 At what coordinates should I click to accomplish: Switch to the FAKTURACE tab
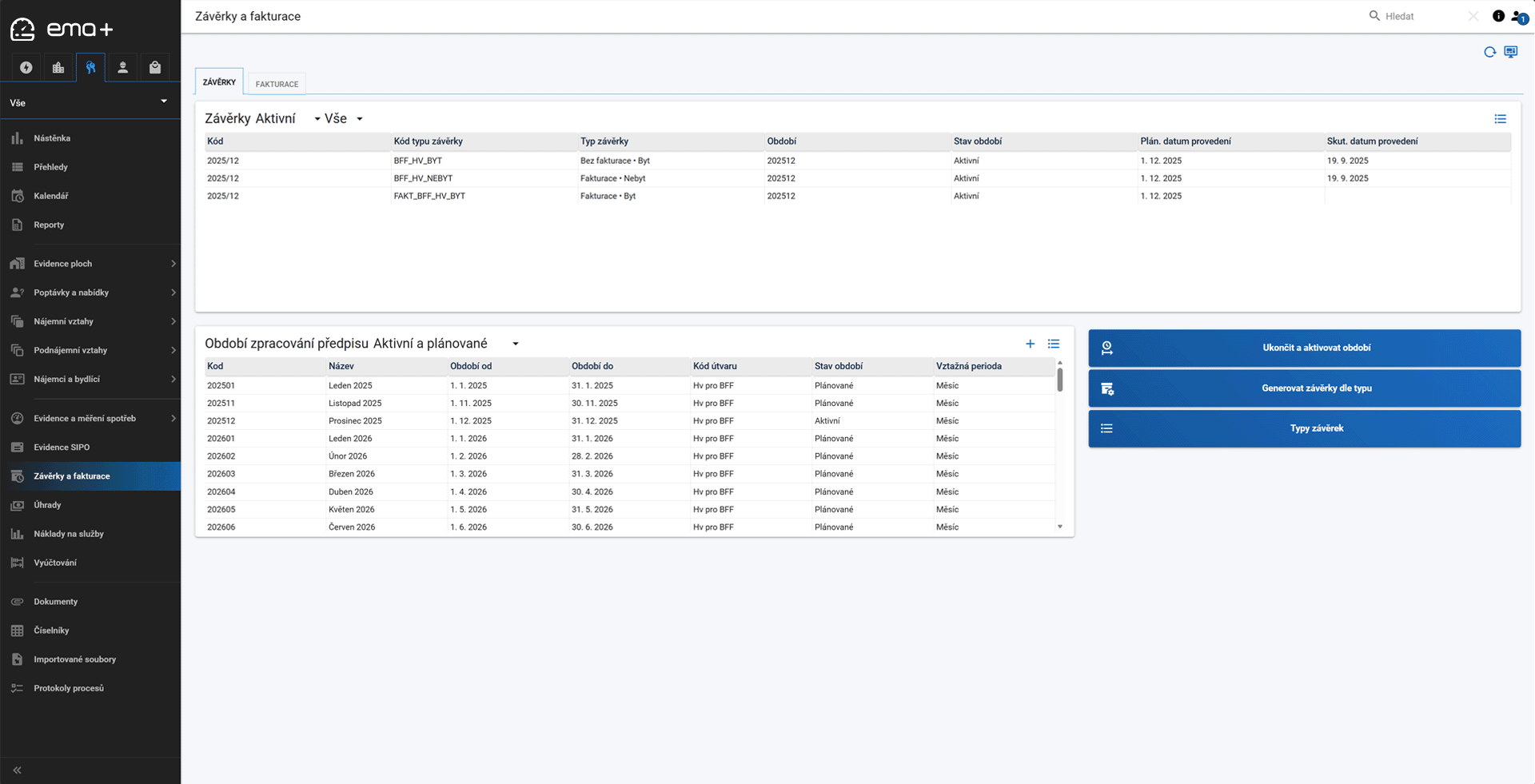point(277,84)
